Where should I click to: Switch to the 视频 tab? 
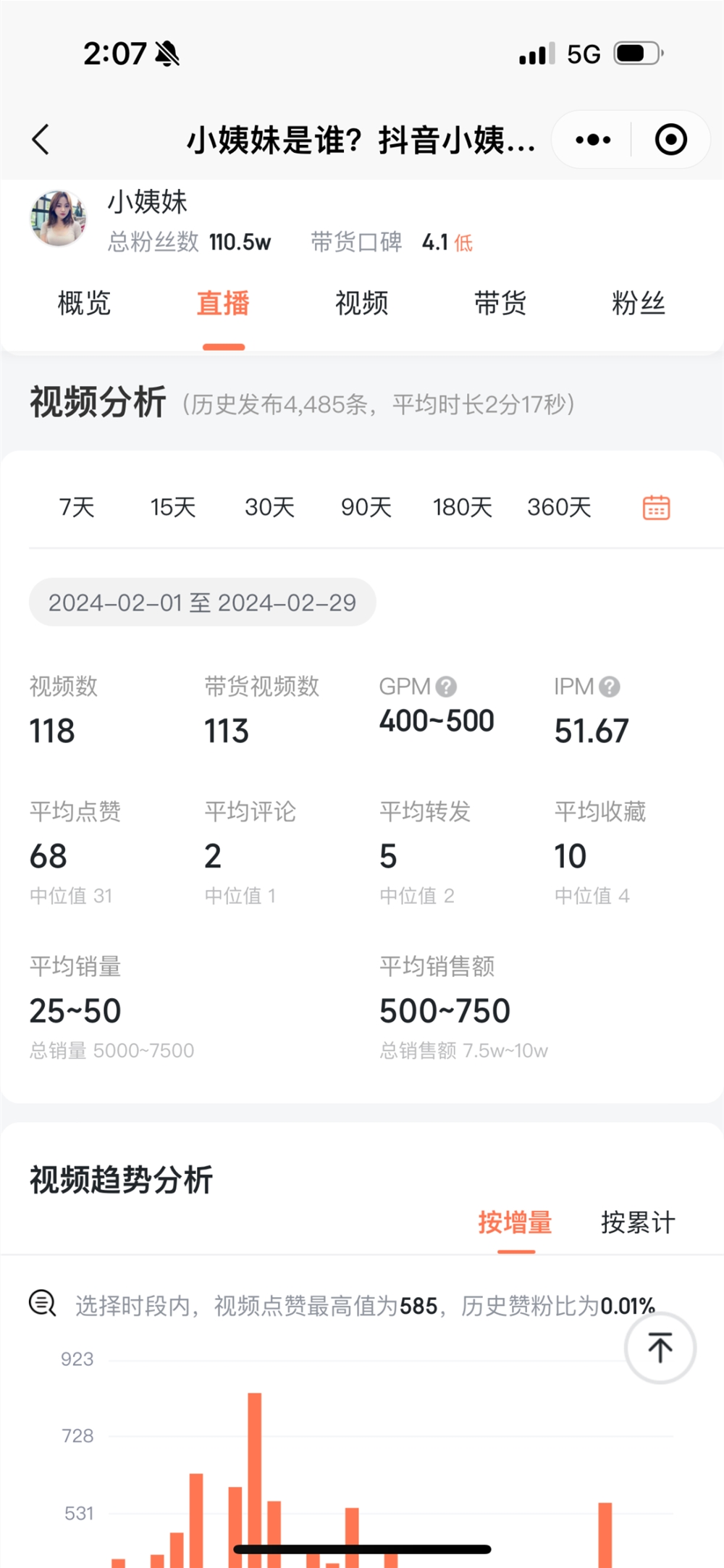[362, 304]
